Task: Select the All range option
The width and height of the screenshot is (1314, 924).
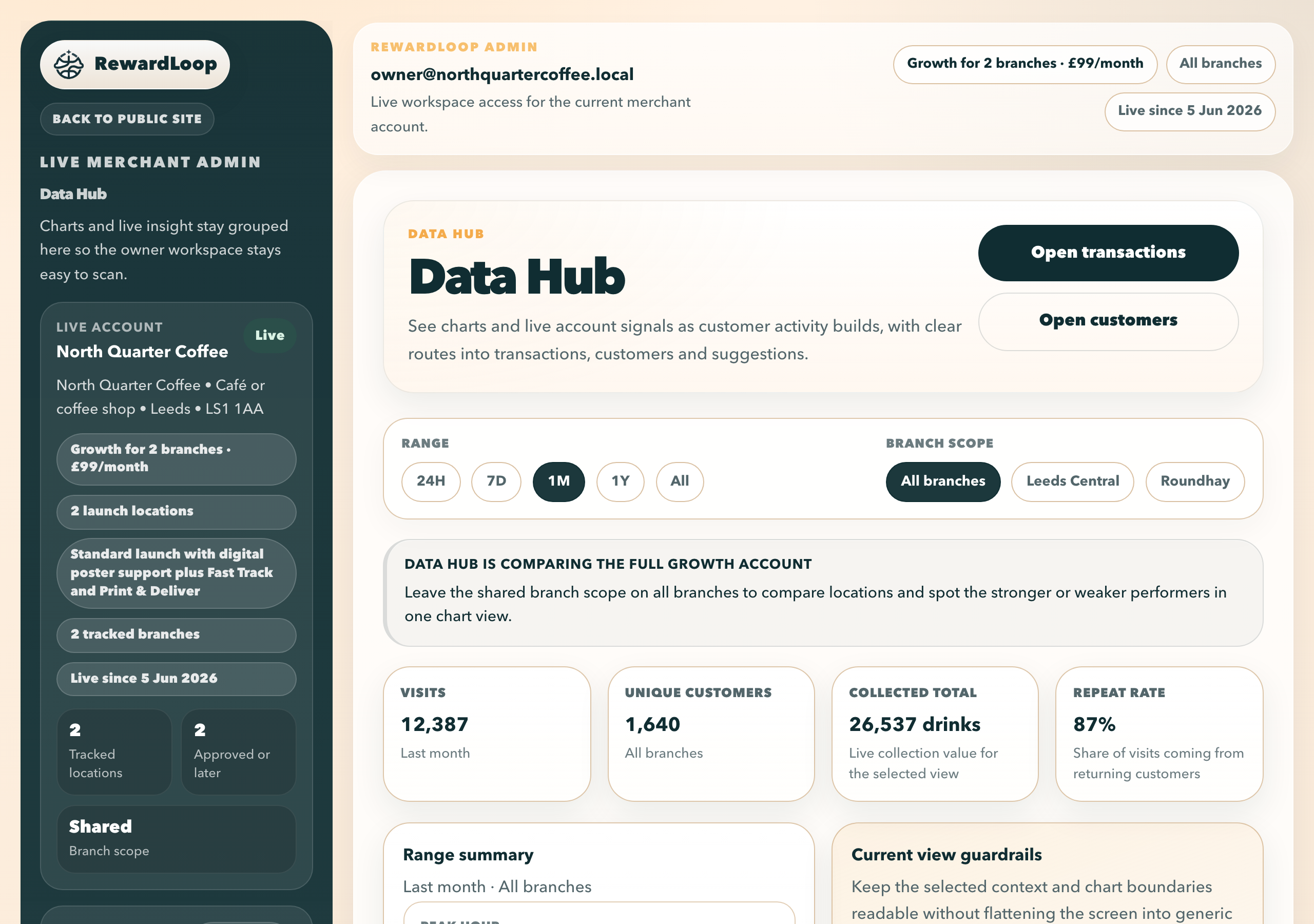Action: point(680,482)
